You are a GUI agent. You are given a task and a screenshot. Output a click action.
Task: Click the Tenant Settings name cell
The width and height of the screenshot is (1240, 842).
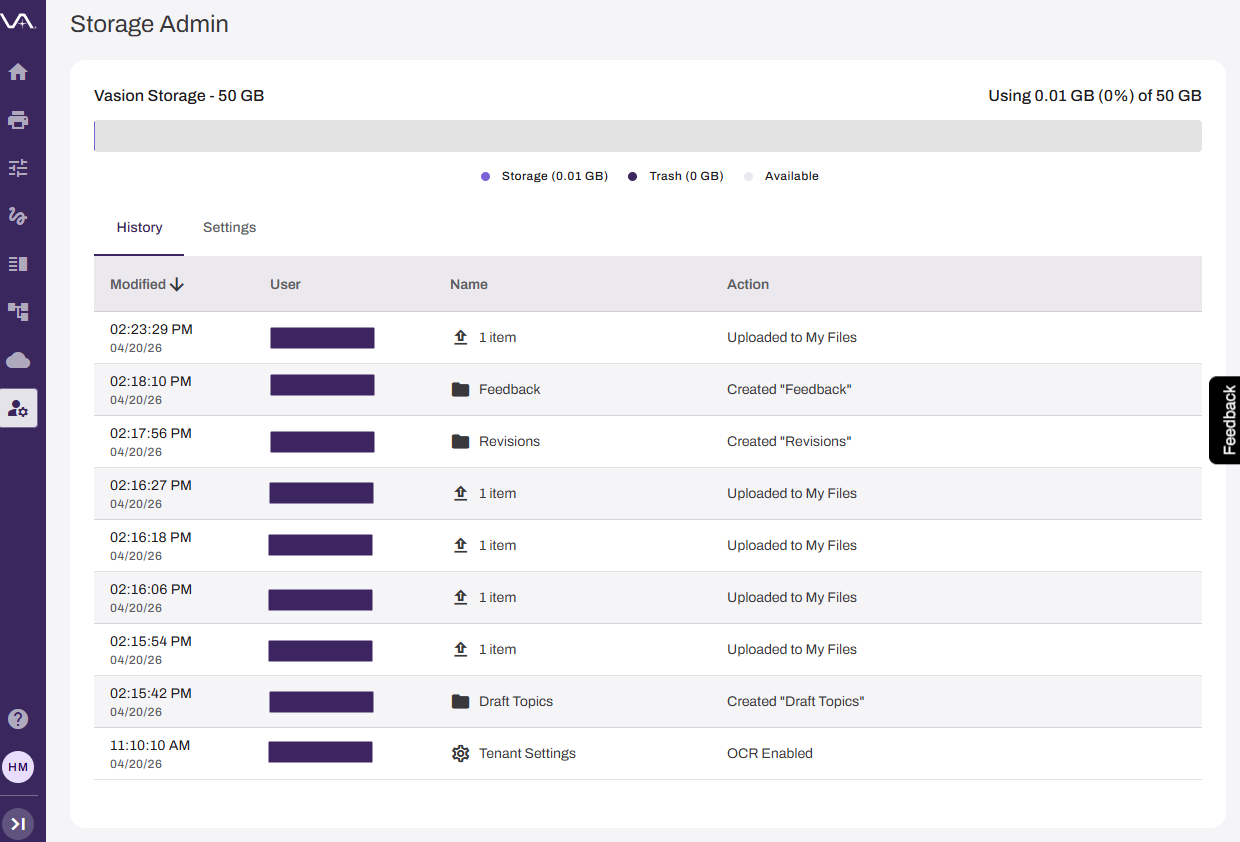[x=527, y=754]
